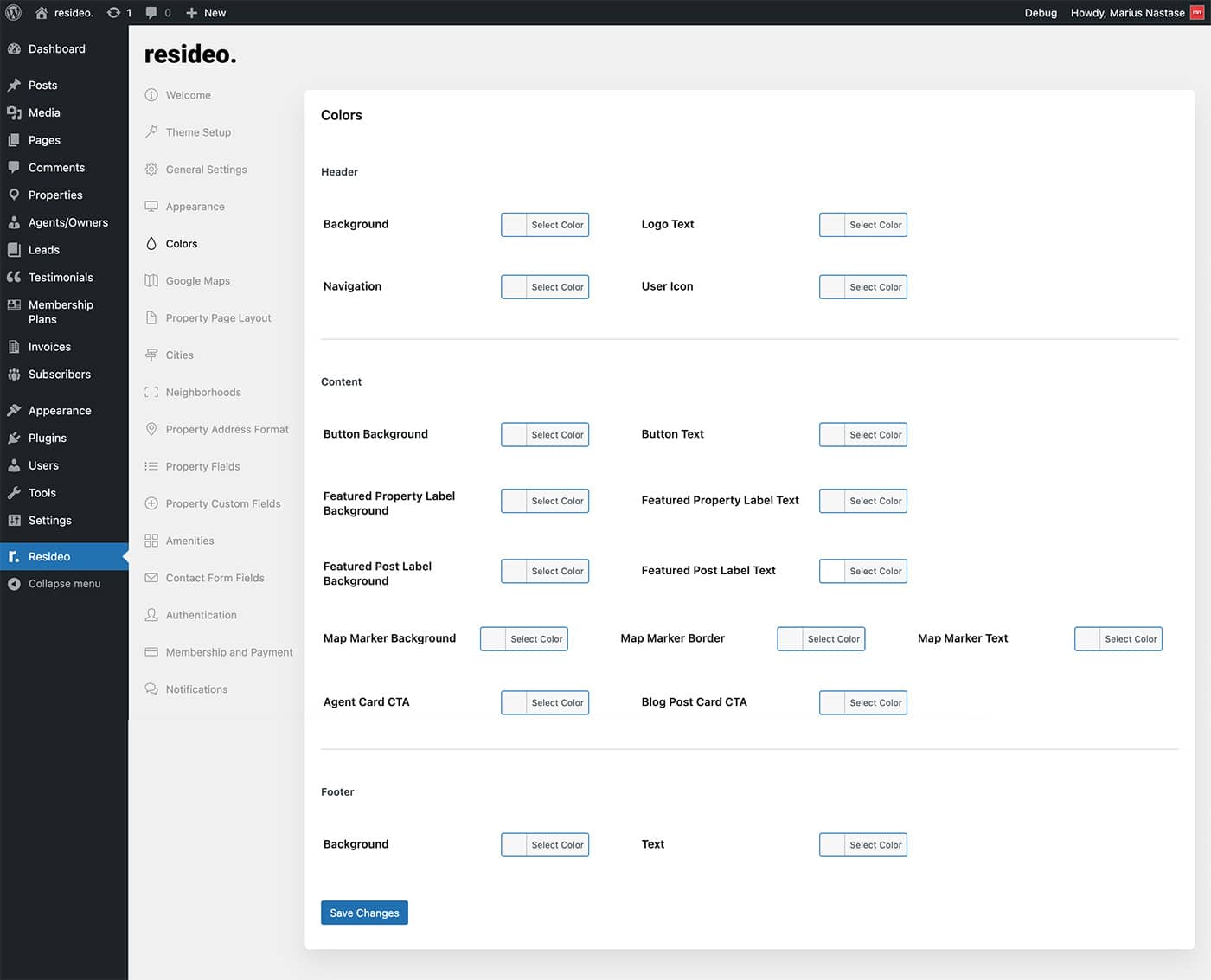Click the WordPress logo icon
Viewport: 1211px width, 980px height.
pos(14,13)
